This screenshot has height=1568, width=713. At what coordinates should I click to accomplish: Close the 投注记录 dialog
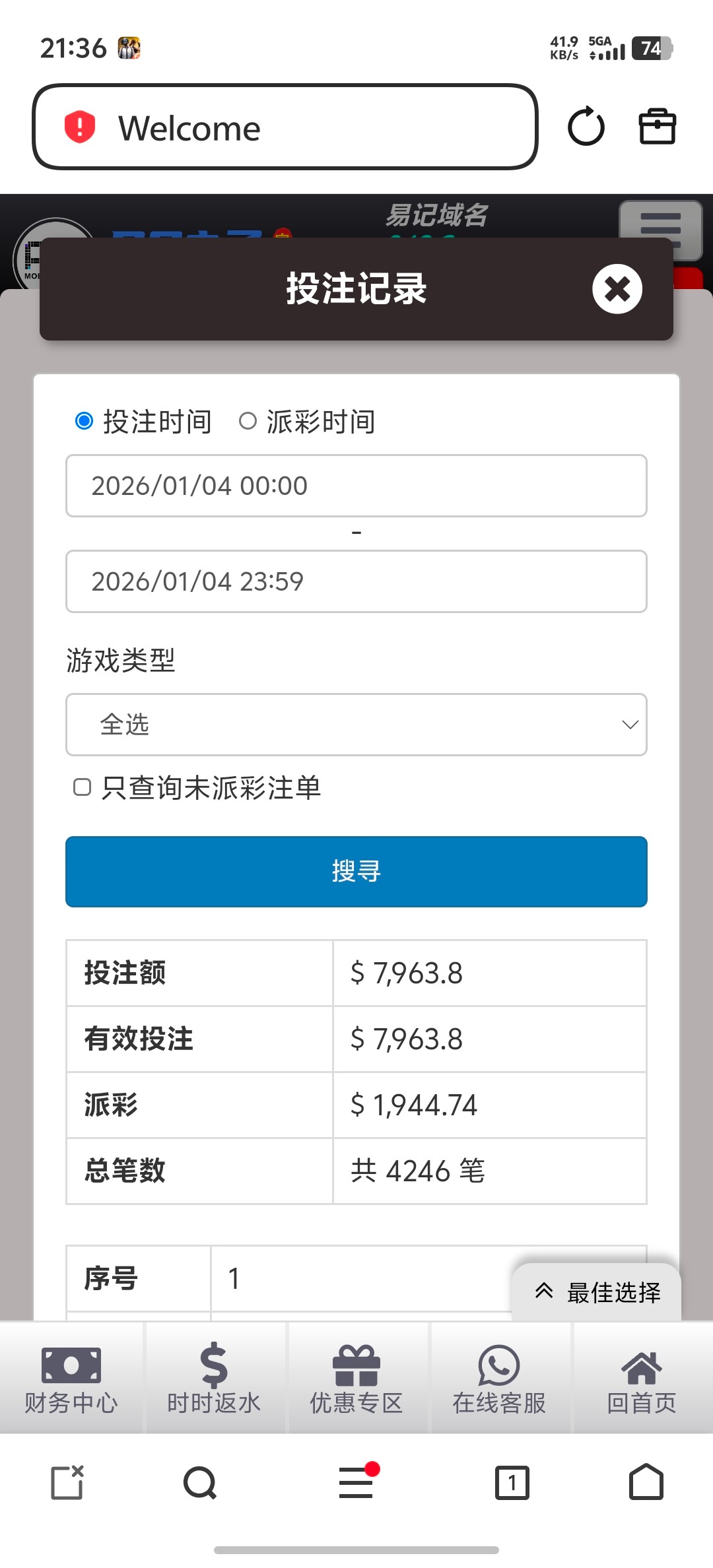[617, 289]
